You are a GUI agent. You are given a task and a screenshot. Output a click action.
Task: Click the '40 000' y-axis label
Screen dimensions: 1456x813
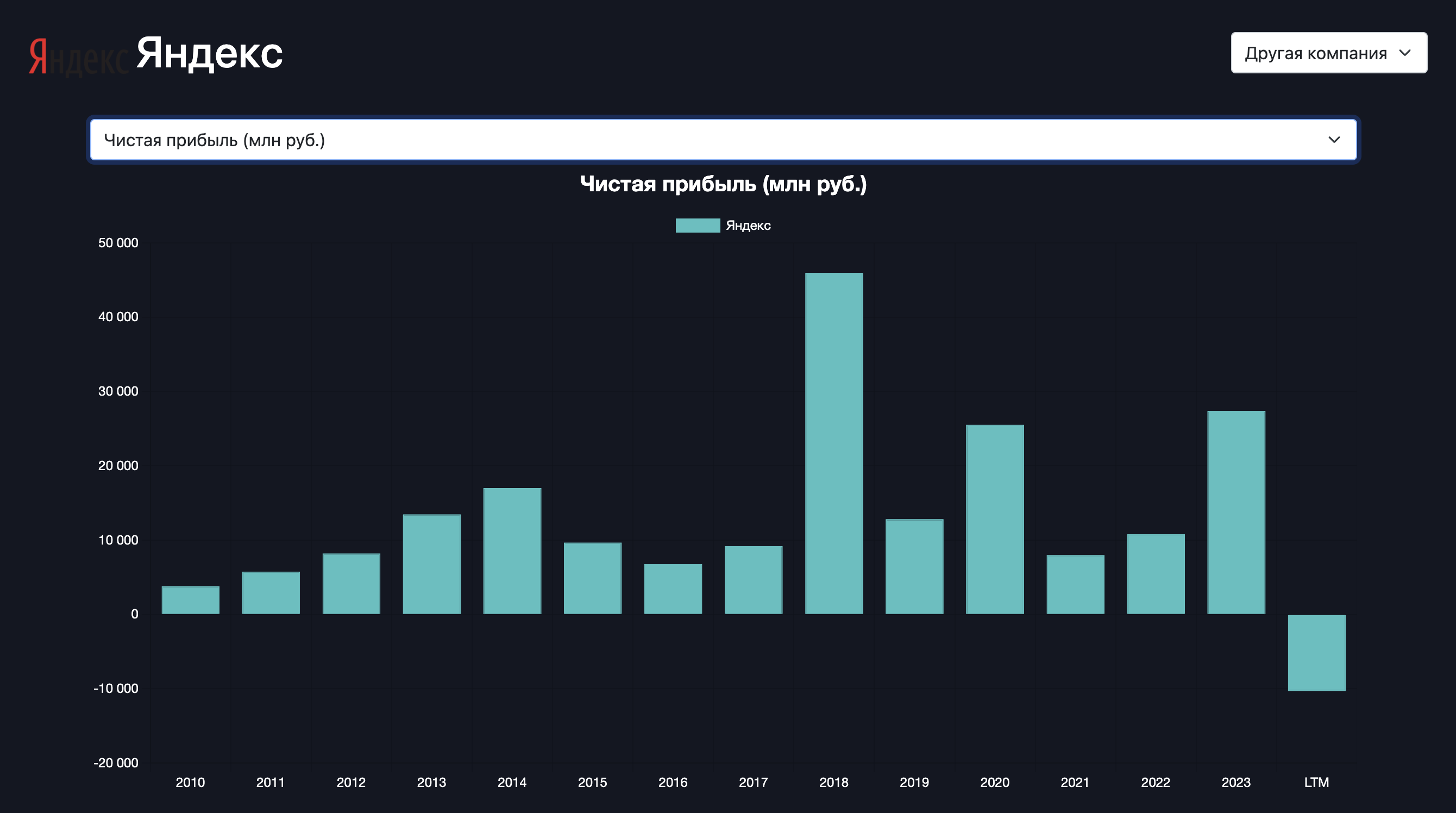click(118, 317)
